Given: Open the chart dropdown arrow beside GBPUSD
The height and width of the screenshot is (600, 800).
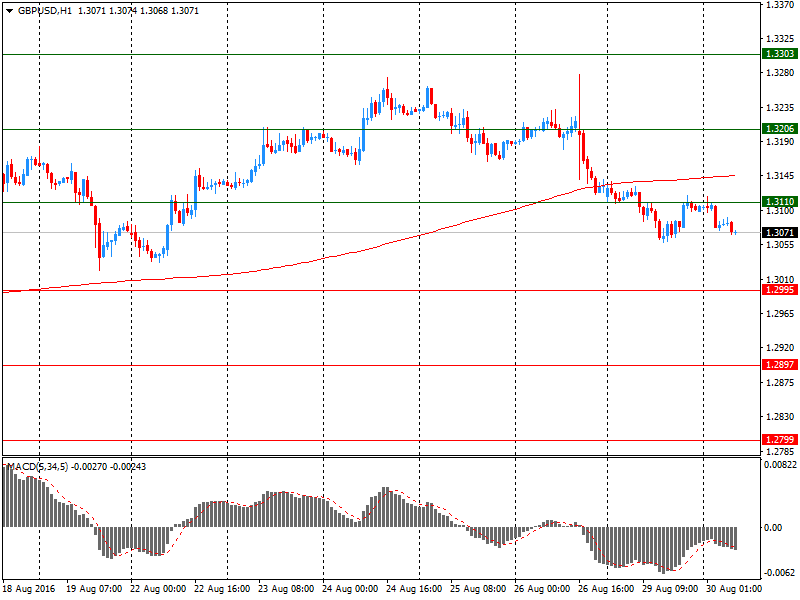Looking at the screenshot, I should [x=9, y=11].
